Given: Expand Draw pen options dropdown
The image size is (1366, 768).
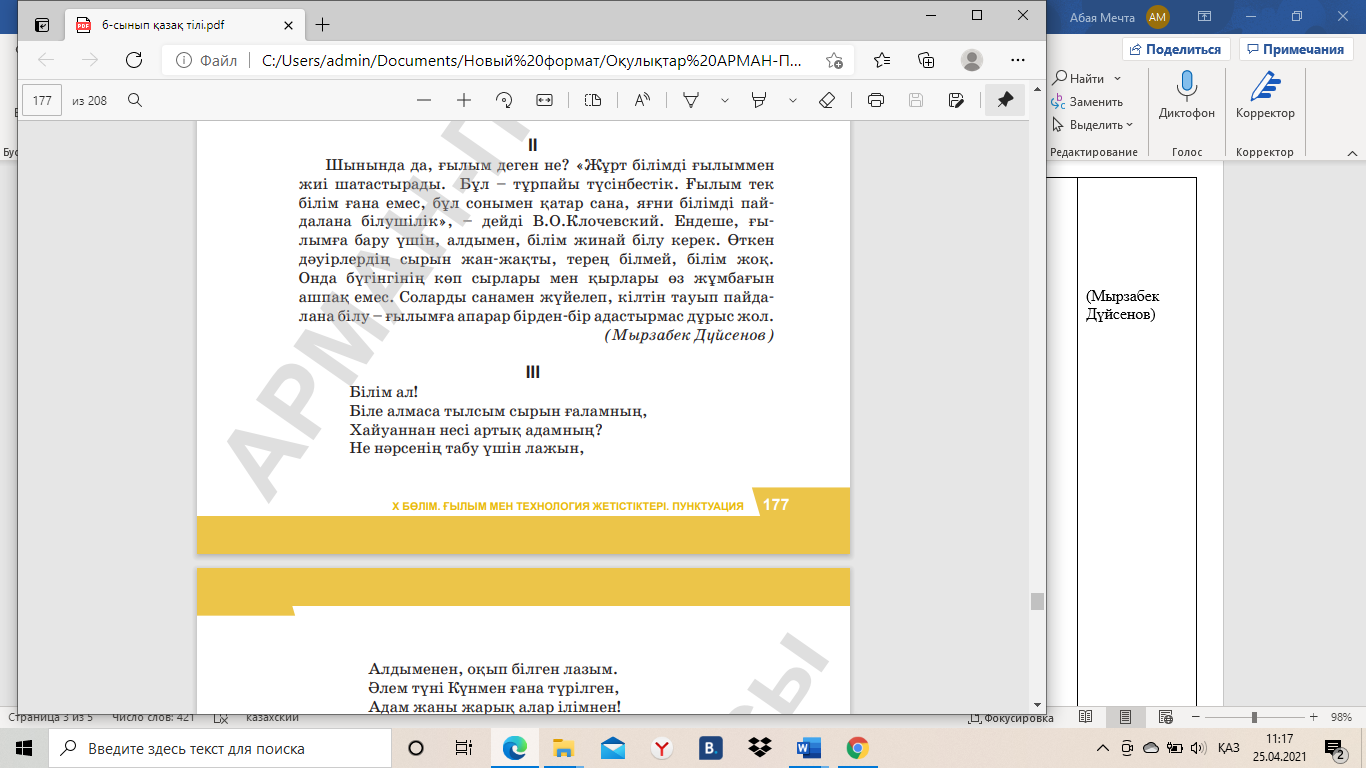Looking at the screenshot, I should click(x=725, y=100).
